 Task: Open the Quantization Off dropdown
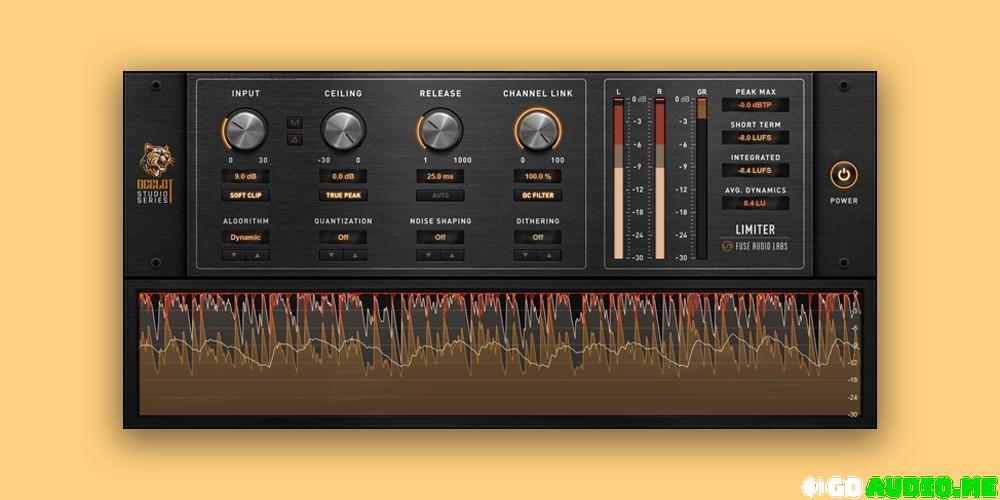point(343,237)
